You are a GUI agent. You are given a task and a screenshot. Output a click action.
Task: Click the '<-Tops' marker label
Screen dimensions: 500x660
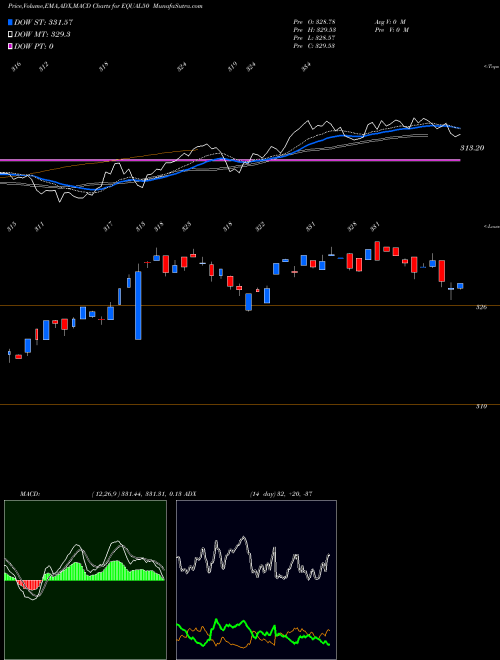[491, 67]
